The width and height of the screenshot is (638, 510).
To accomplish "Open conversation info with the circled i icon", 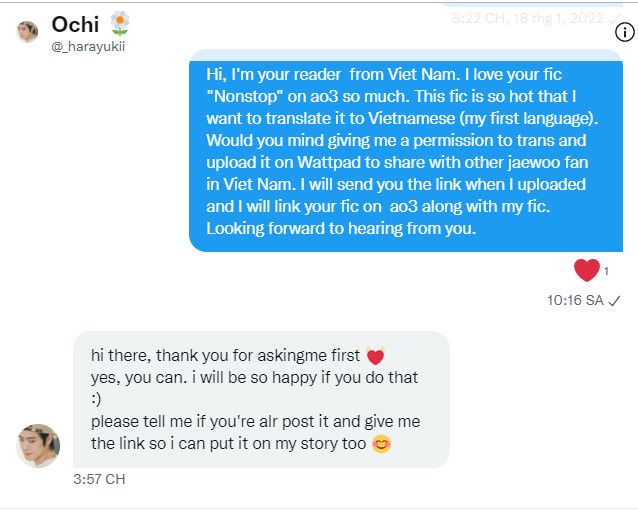I will tap(625, 32).
